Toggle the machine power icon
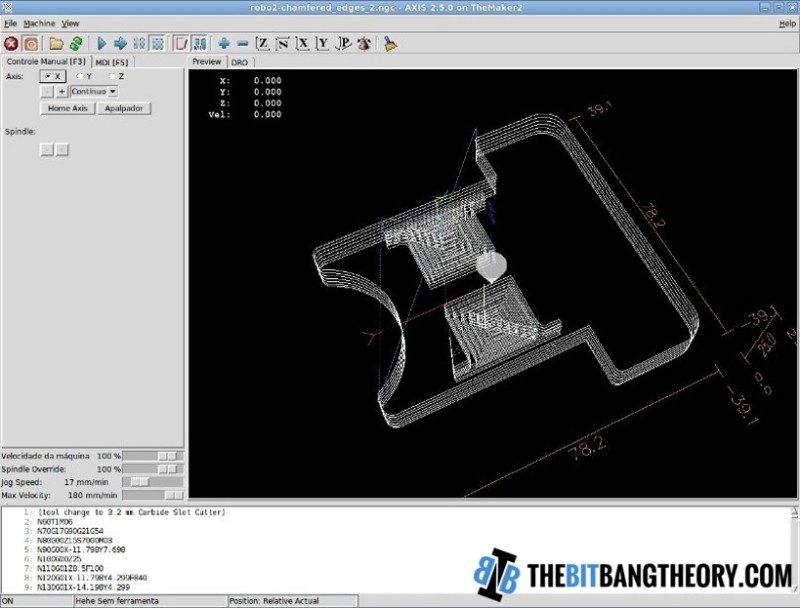The height and width of the screenshot is (608, 800). (31, 43)
